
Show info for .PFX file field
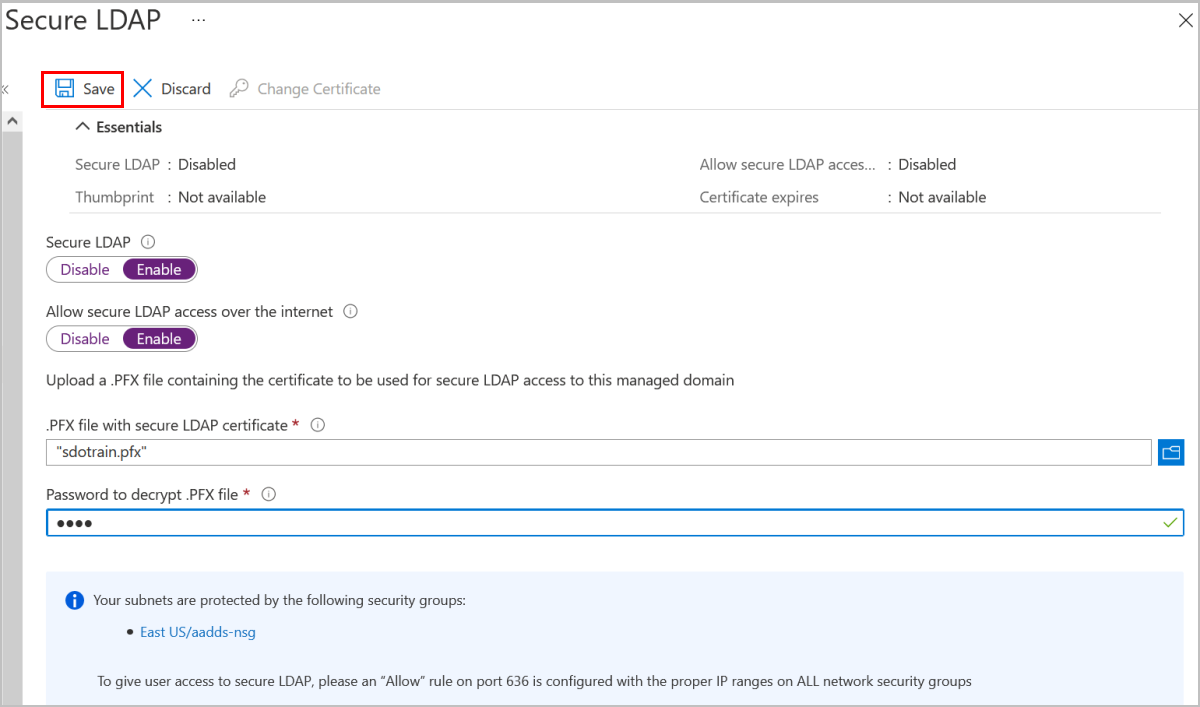point(318,425)
